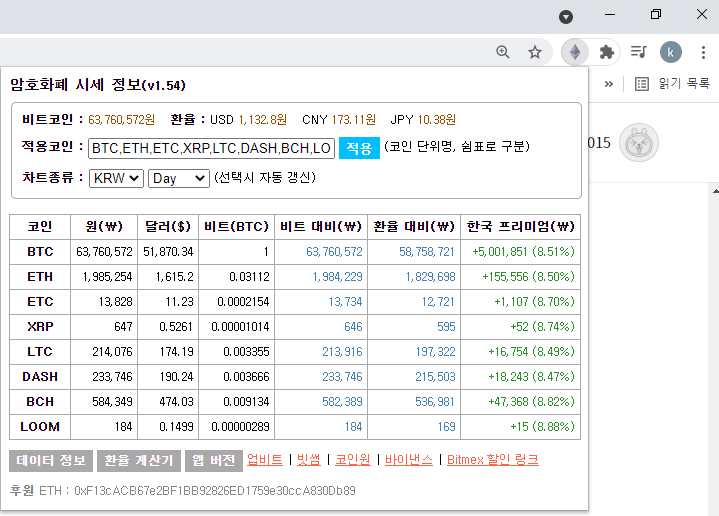The height and width of the screenshot is (516, 719).
Task: Click the 웹 버전 button
Action: pos(214,461)
